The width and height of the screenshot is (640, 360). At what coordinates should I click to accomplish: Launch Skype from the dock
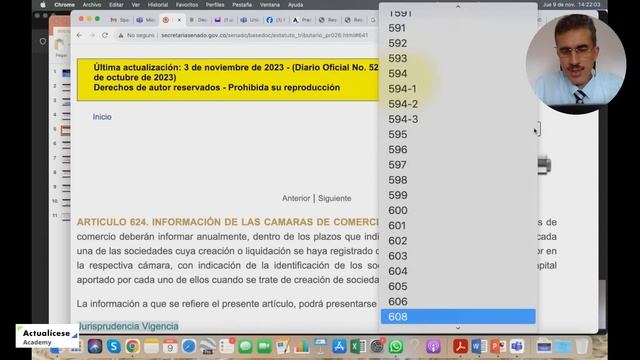113,347
